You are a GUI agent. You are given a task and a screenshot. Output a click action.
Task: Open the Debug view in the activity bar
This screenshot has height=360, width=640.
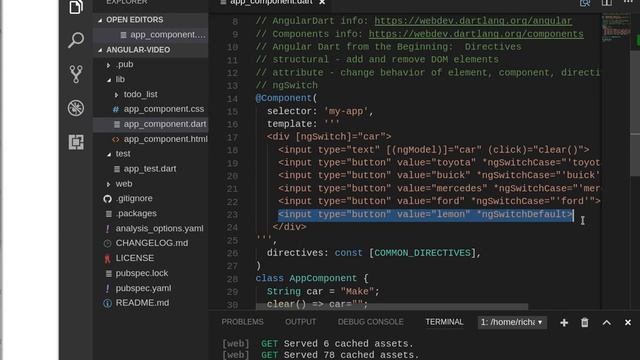coord(76,108)
